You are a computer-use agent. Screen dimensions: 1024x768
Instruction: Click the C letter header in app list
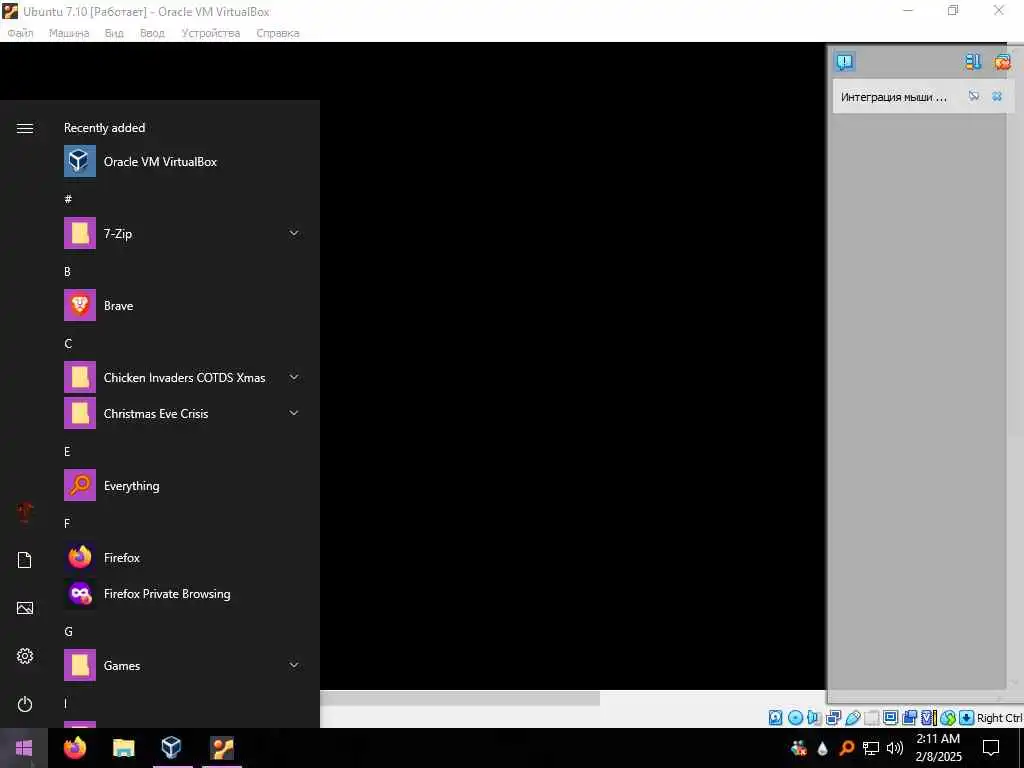click(x=68, y=344)
